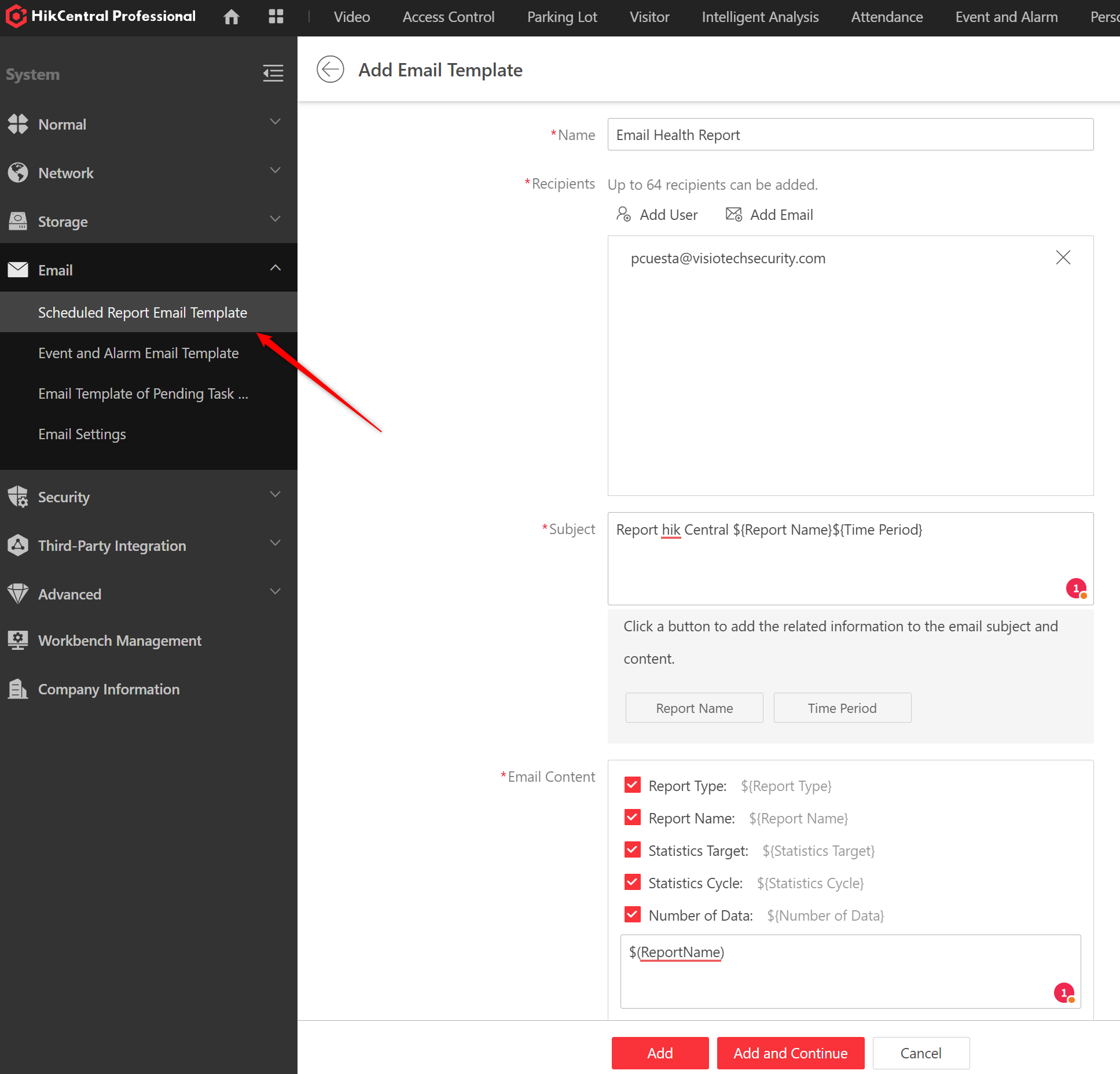This screenshot has height=1074, width=1120.
Task: Cancel the email template
Action: [x=921, y=1053]
